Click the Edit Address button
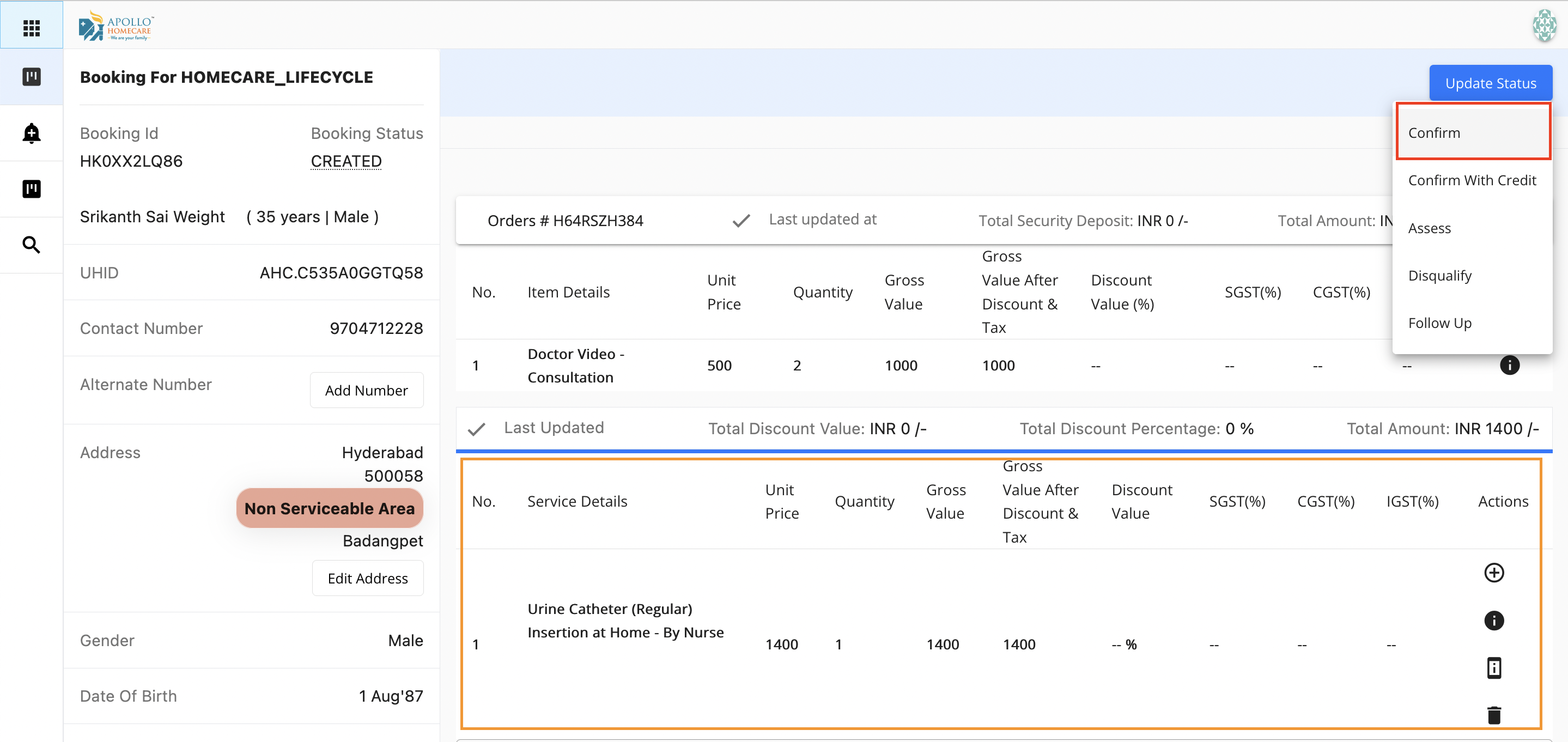The image size is (1568, 742). 367,577
